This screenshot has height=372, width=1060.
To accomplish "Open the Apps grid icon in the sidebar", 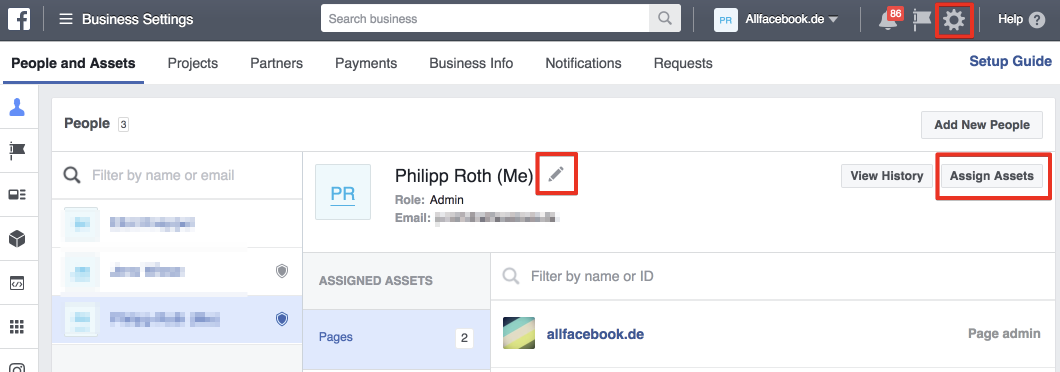I will point(18,327).
